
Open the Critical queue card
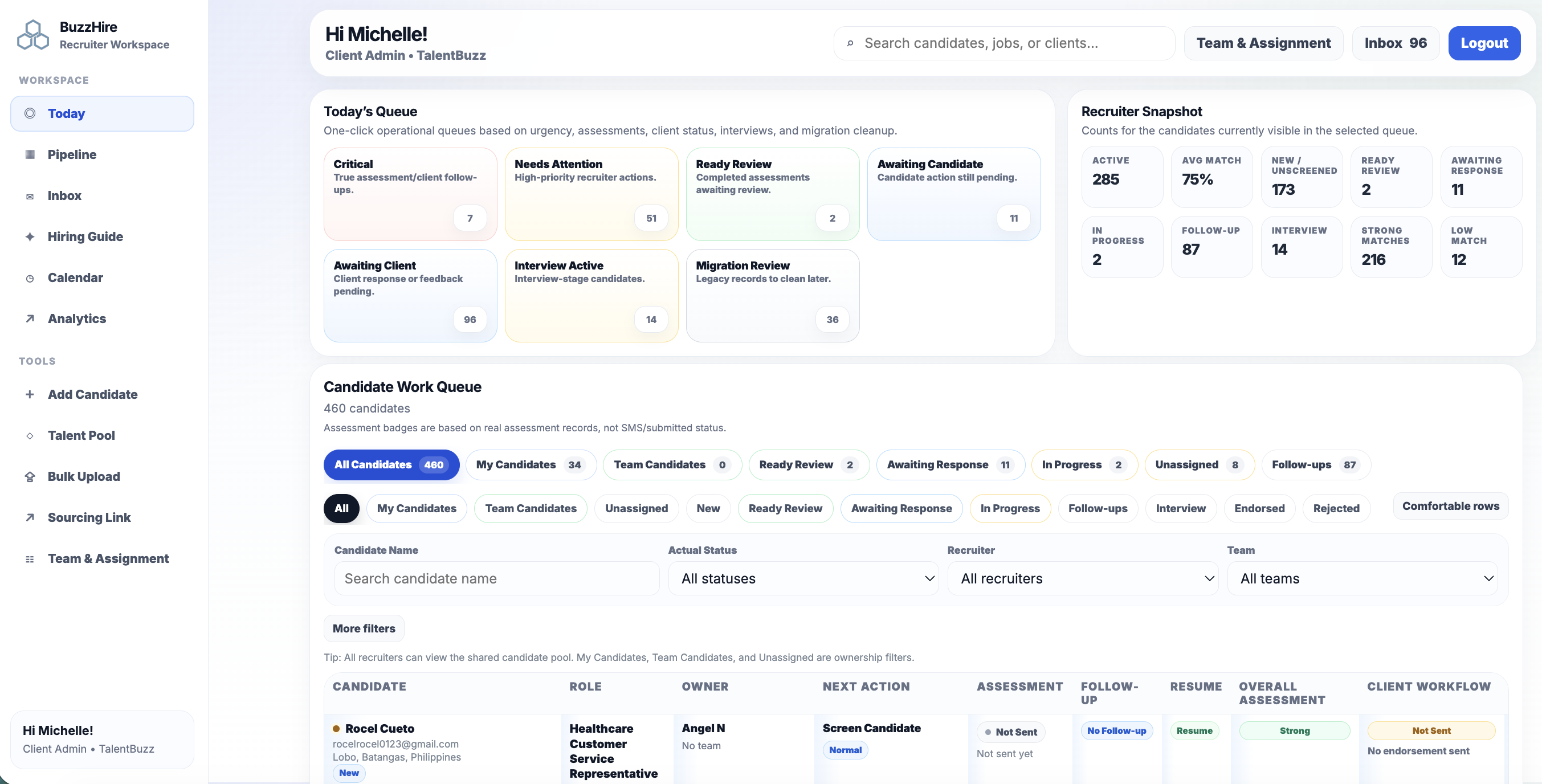[x=410, y=194]
